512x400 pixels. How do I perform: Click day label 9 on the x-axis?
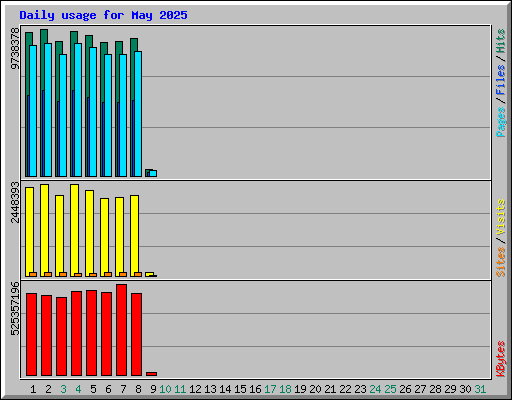(x=153, y=389)
